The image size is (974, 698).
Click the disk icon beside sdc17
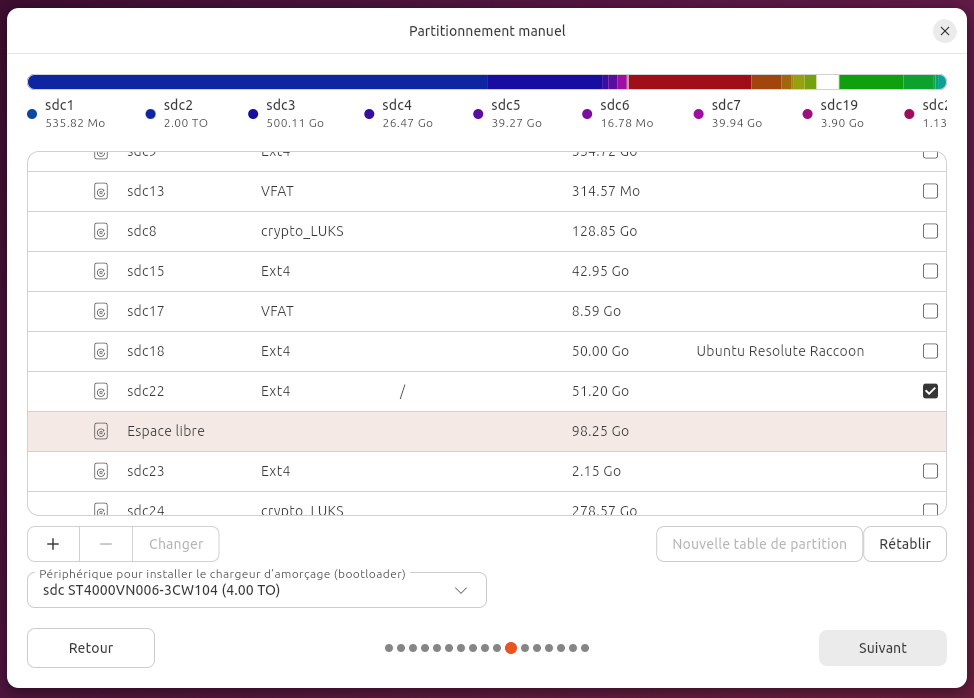101,311
